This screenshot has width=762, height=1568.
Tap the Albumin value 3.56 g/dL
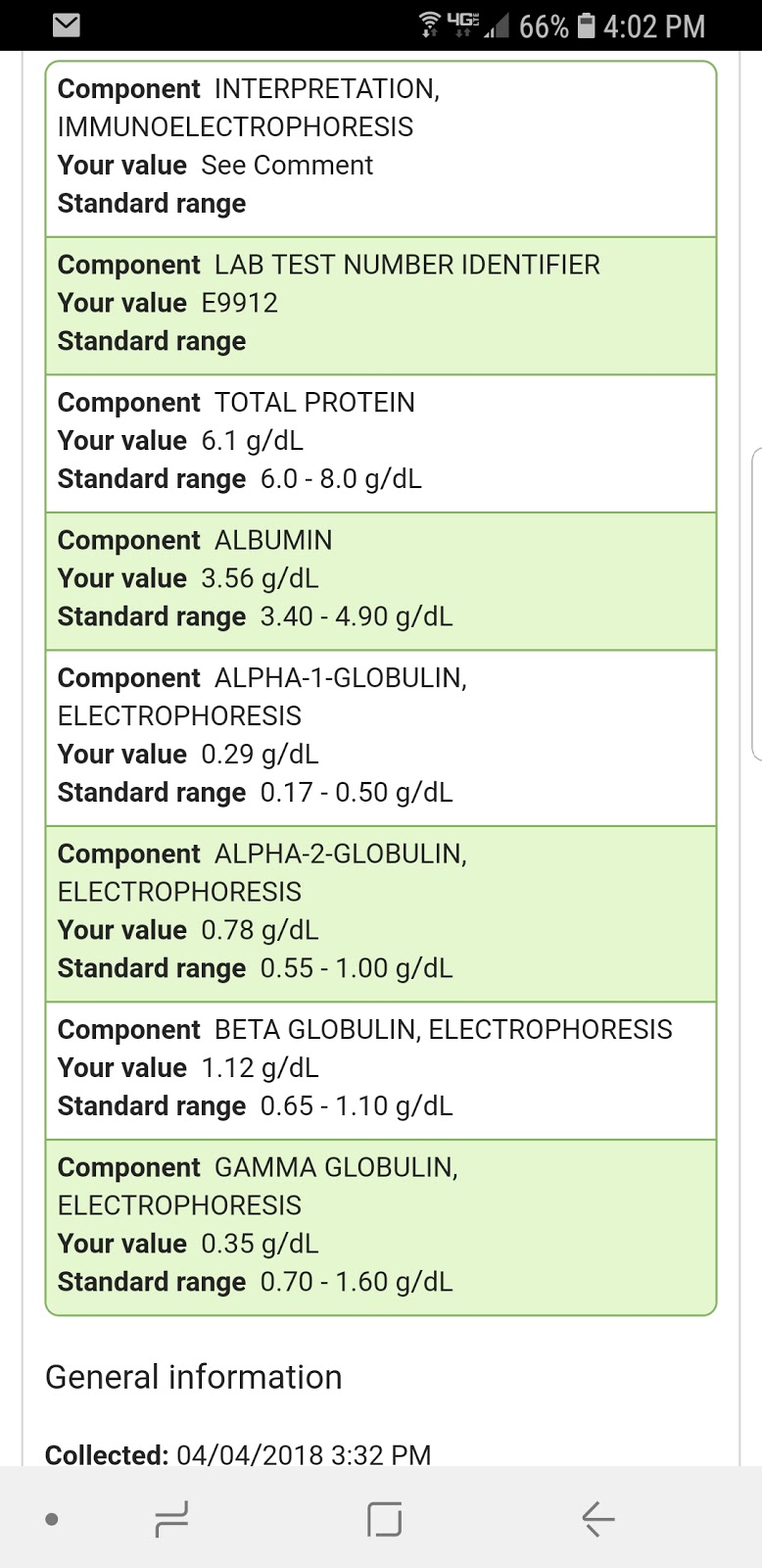click(x=260, y=578)
